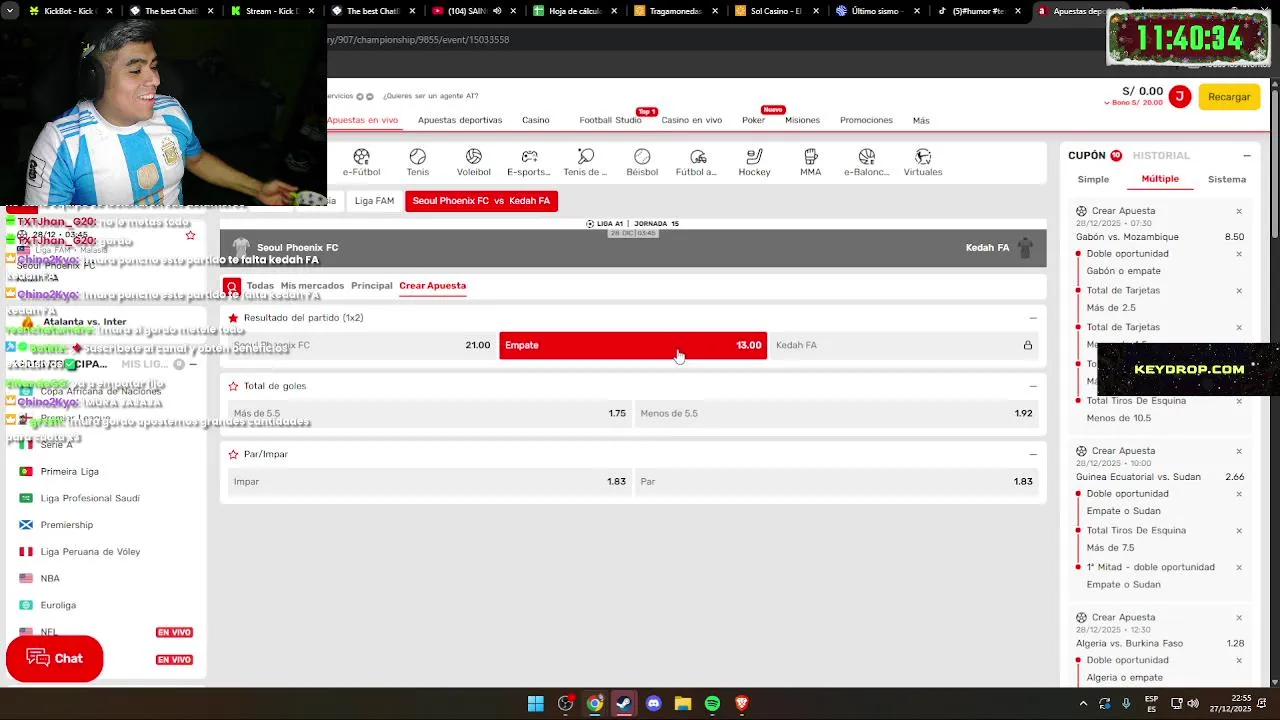This screenshot has height=720, width=1280.
Task: Remove Gabón vs. Mozambique from coupon
Action: click(x=1239, y=211)
